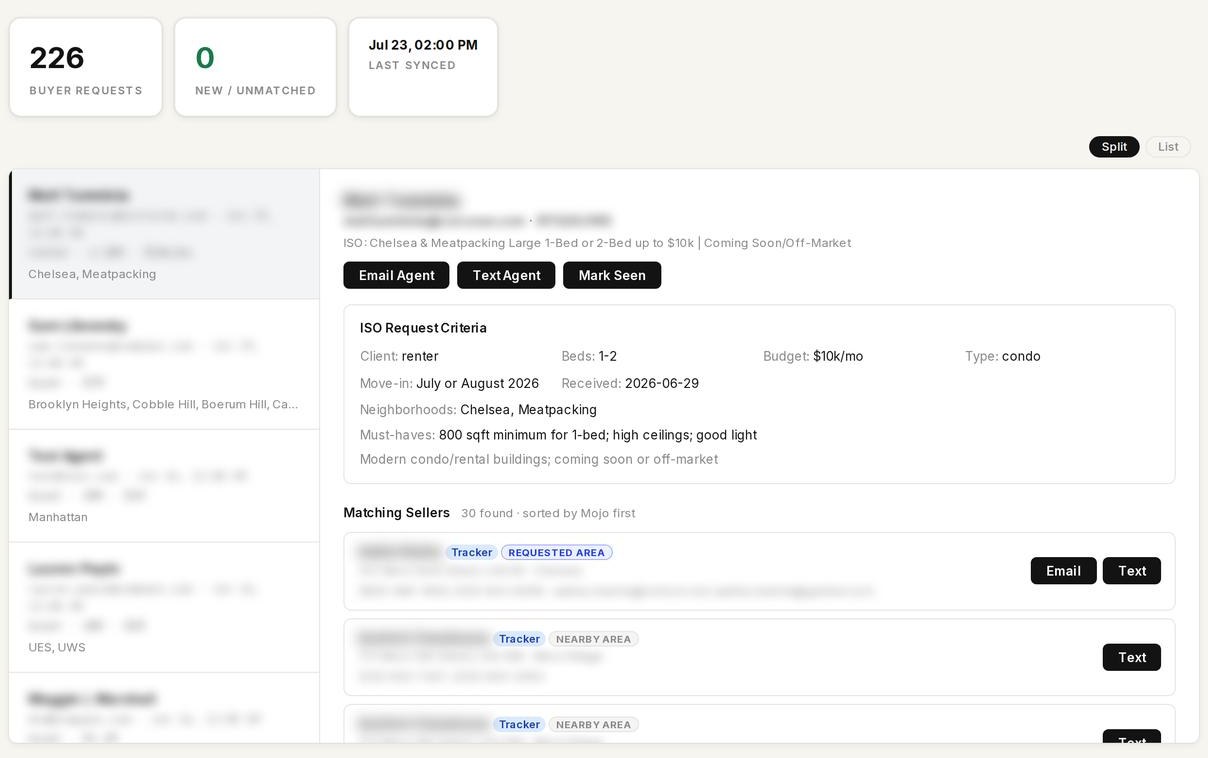Click the move-in value July or August 2026
The width and height of the screenshot is (1208, 758).
477,383
